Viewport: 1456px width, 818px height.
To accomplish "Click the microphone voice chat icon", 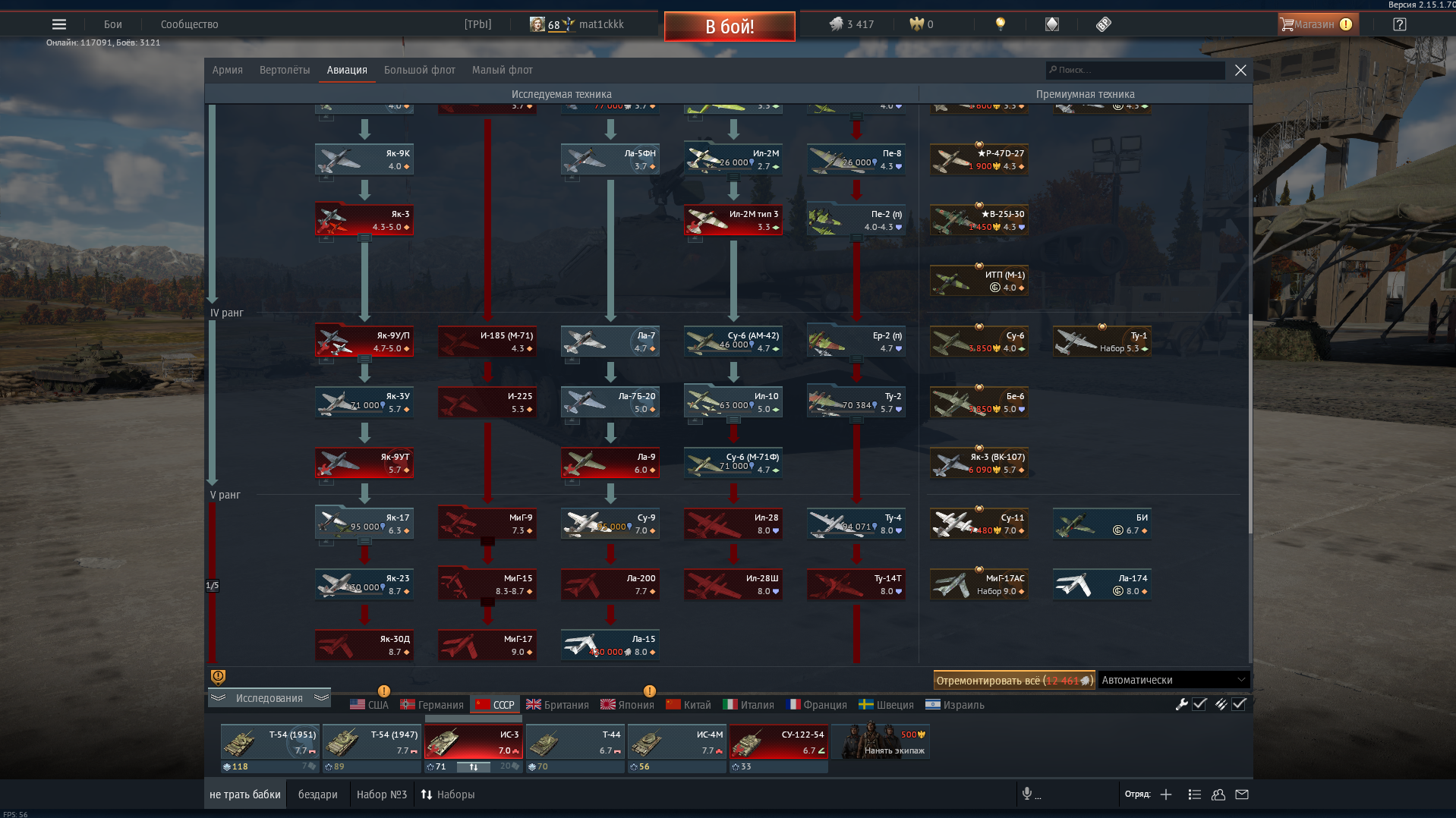I will (1026, 794).
